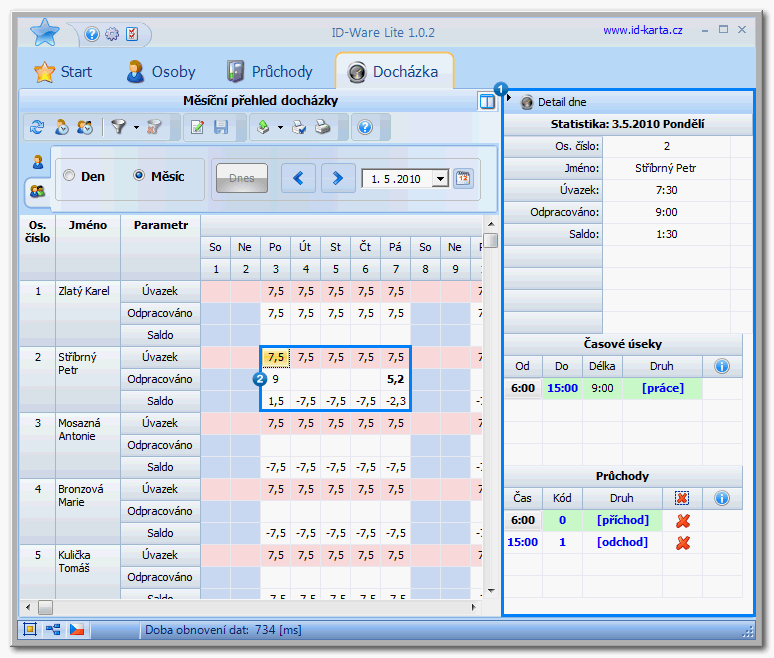Switch to the Průchody tab

(270, 72)
